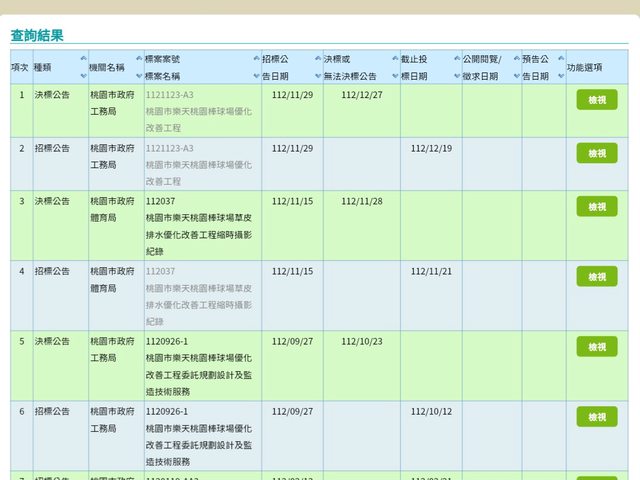Sort 截止投標日期 ascending with up arrow
The image size is (640, 480).
(456, 59)
